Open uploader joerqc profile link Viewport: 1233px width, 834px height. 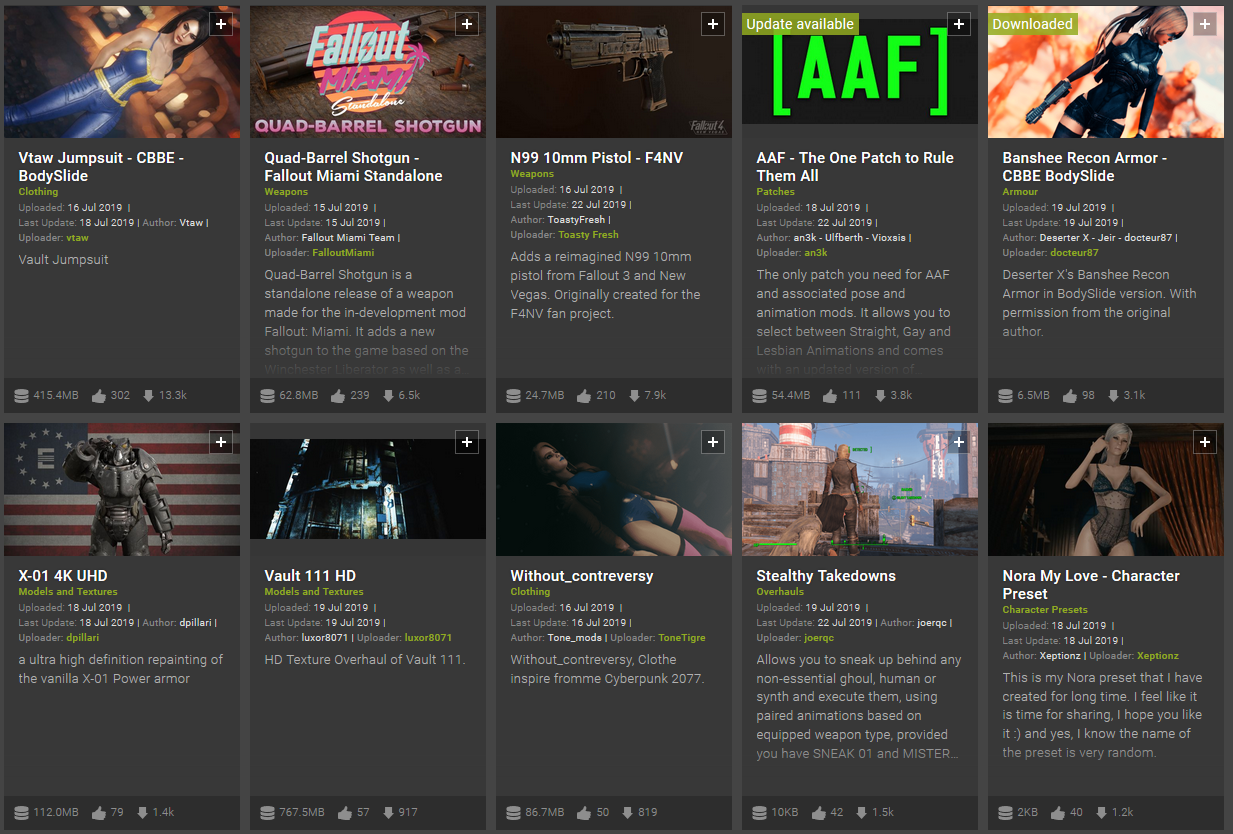click(819, 638)
